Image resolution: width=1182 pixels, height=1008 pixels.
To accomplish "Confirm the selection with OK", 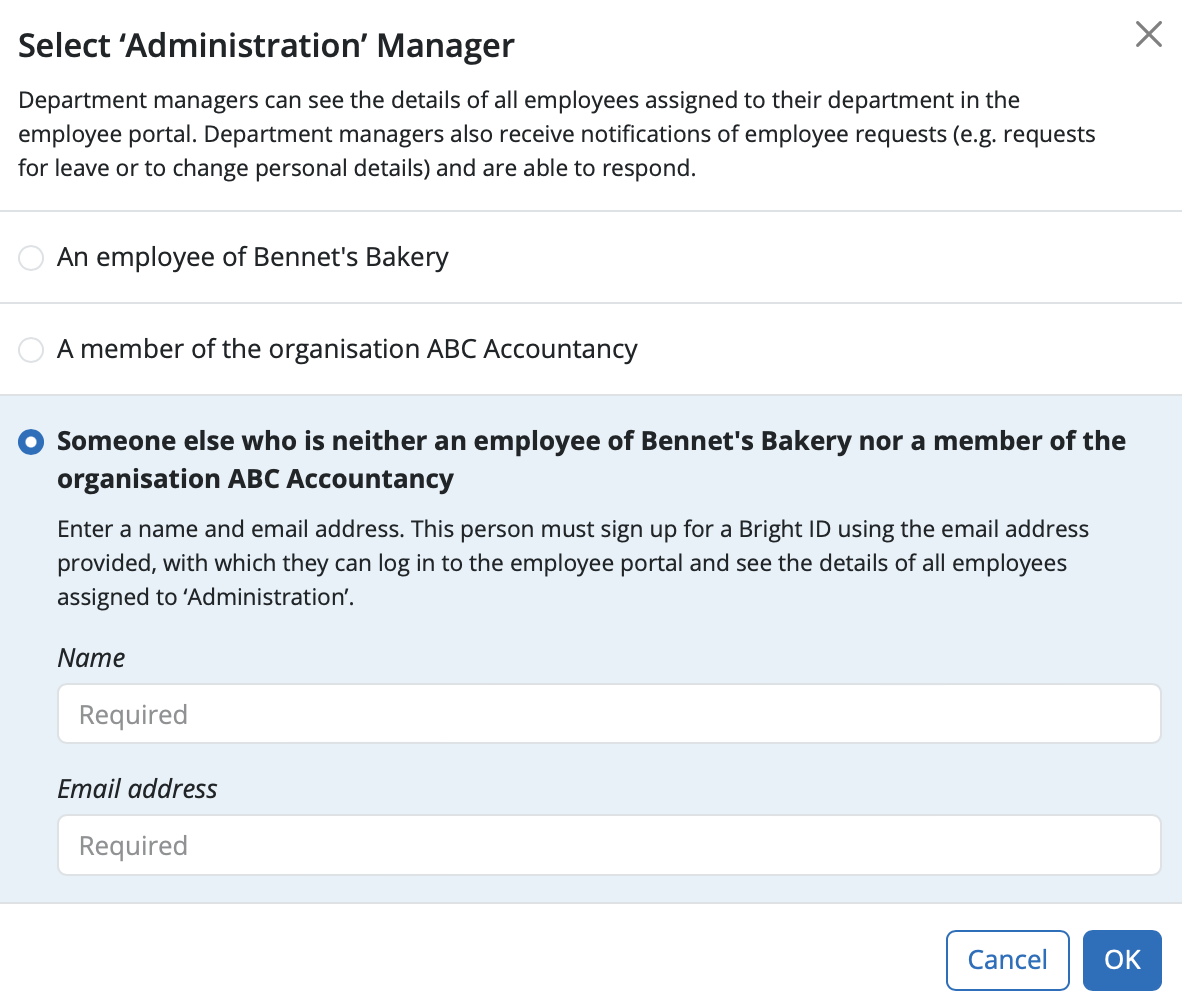I will tap(1122, 960).
